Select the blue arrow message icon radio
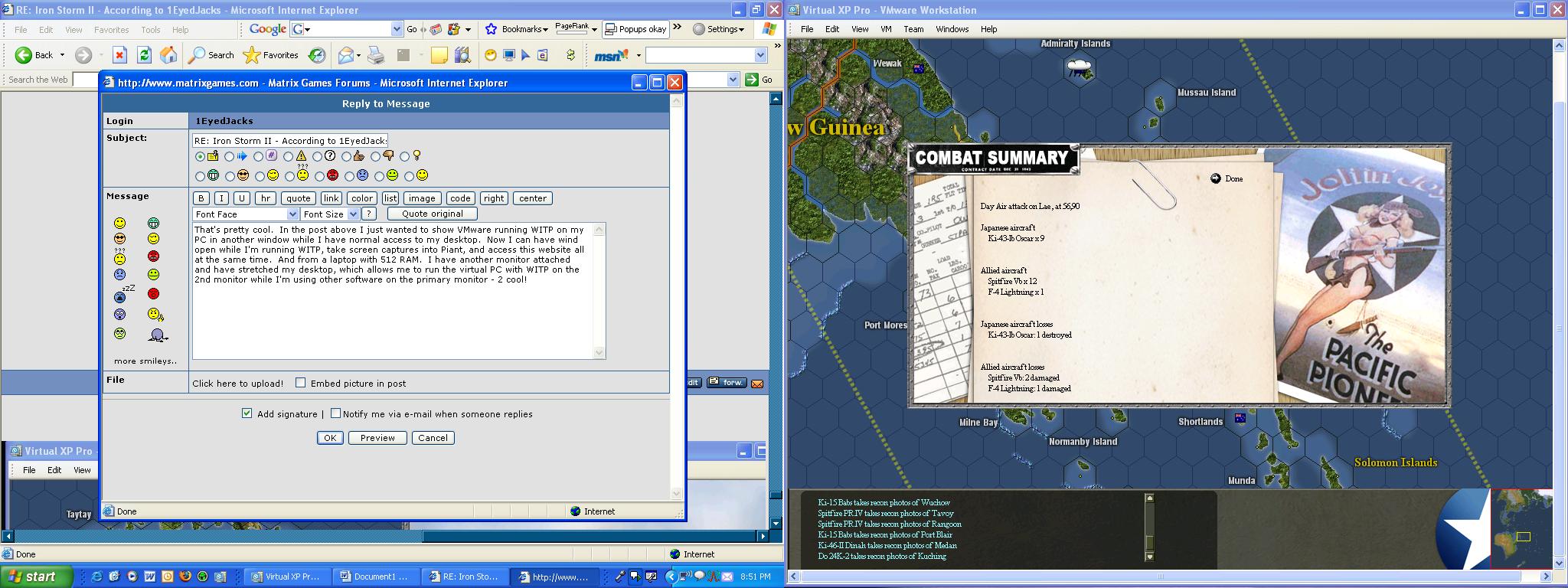Image resolution: width=1568 pixels, height=588 pixels. (x=229, y=156)
